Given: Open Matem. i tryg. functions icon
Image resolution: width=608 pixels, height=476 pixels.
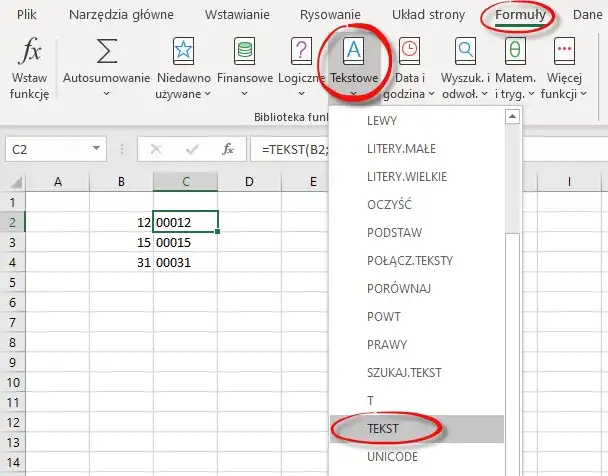Looking at the screenshot, I should (x=514, y=50).
